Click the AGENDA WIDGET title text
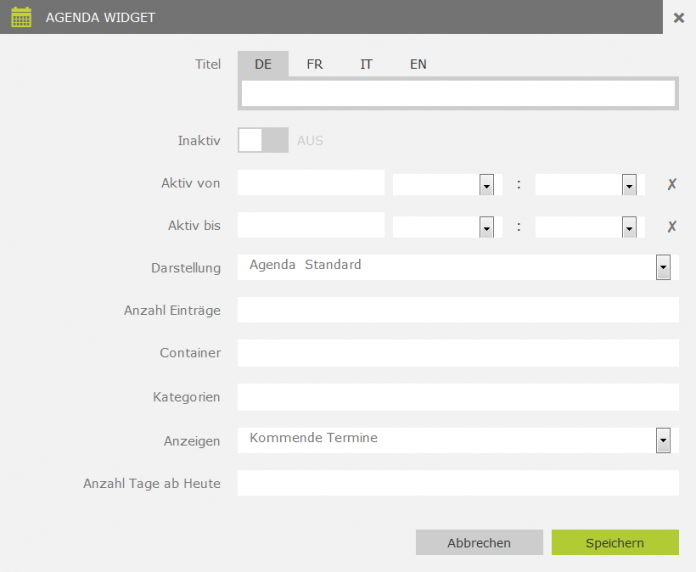 [x=100, y=18]
